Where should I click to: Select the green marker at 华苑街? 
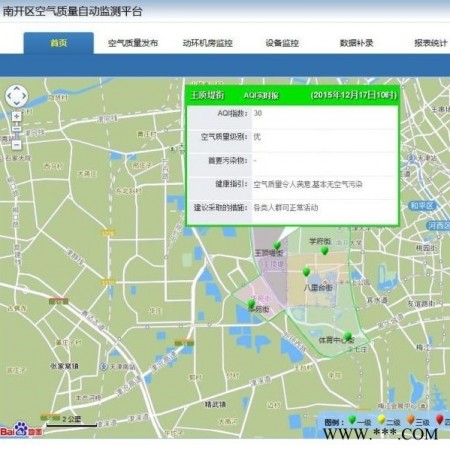point(251,304)
